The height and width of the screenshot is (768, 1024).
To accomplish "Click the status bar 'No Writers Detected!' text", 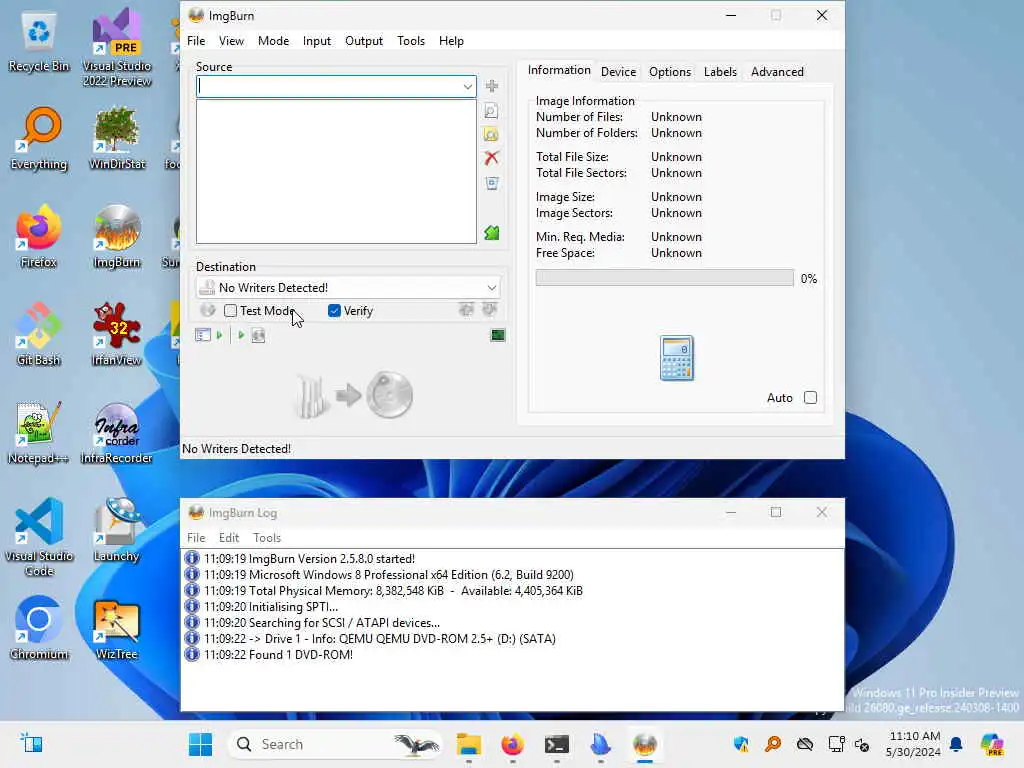I will pyautogui.click(x=236, y=449).
